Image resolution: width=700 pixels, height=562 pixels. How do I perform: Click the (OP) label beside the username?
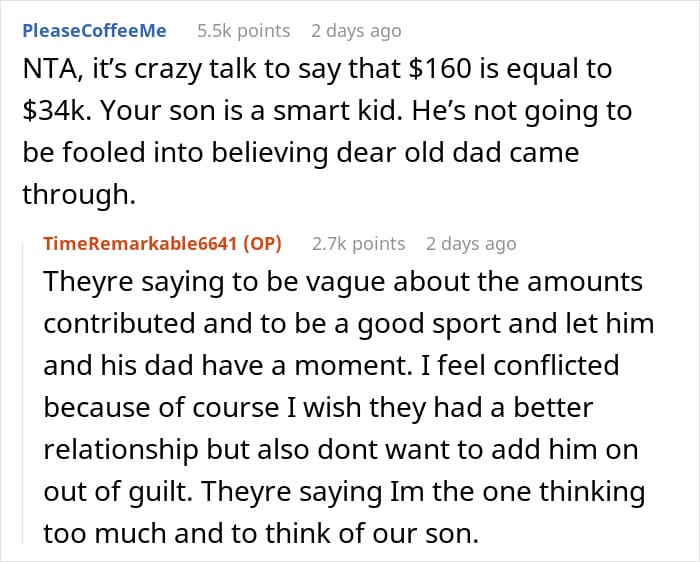click(x=265, y=243)
